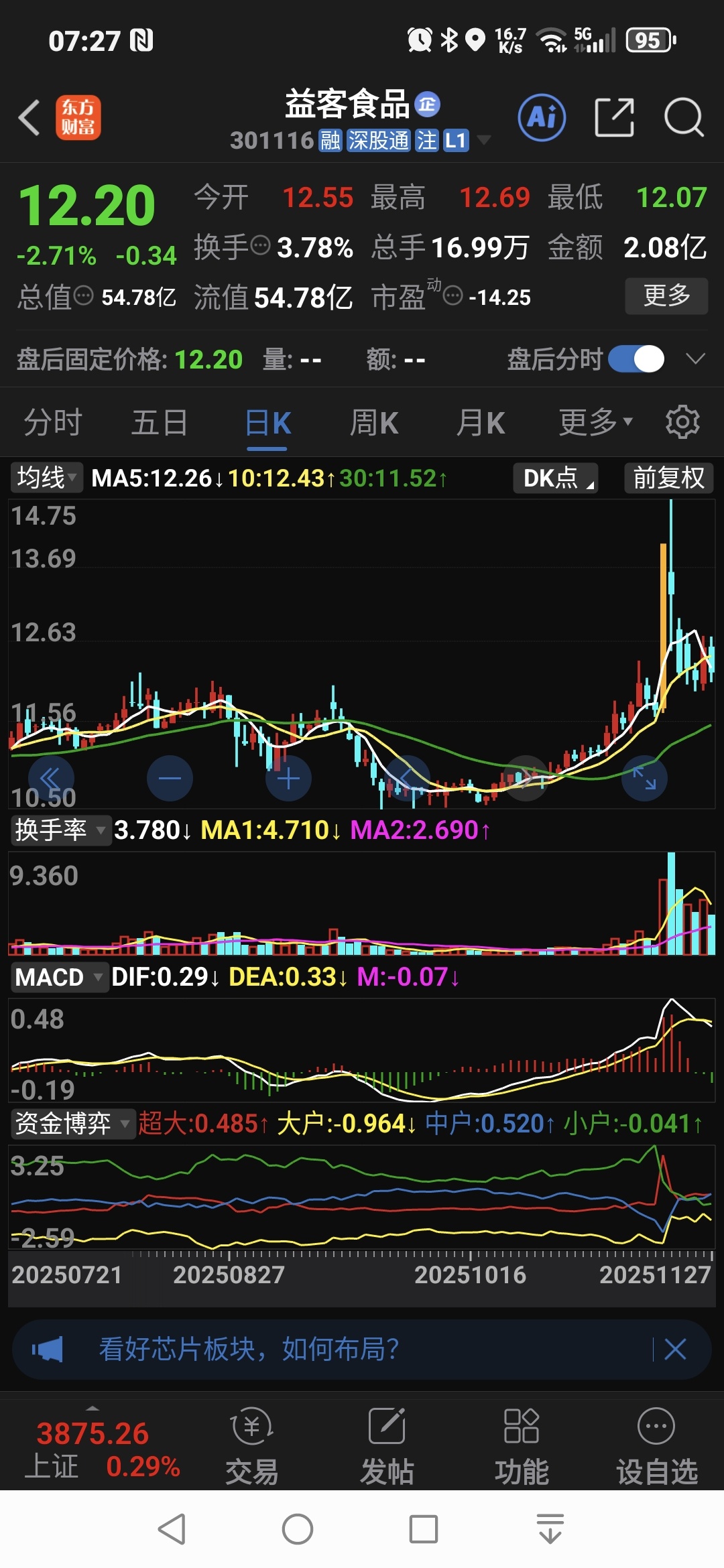Image resolution: width=724 pixels, height=1568 pixels.
Task: Tap Android back navigation button
Action: click(172, 1530)
